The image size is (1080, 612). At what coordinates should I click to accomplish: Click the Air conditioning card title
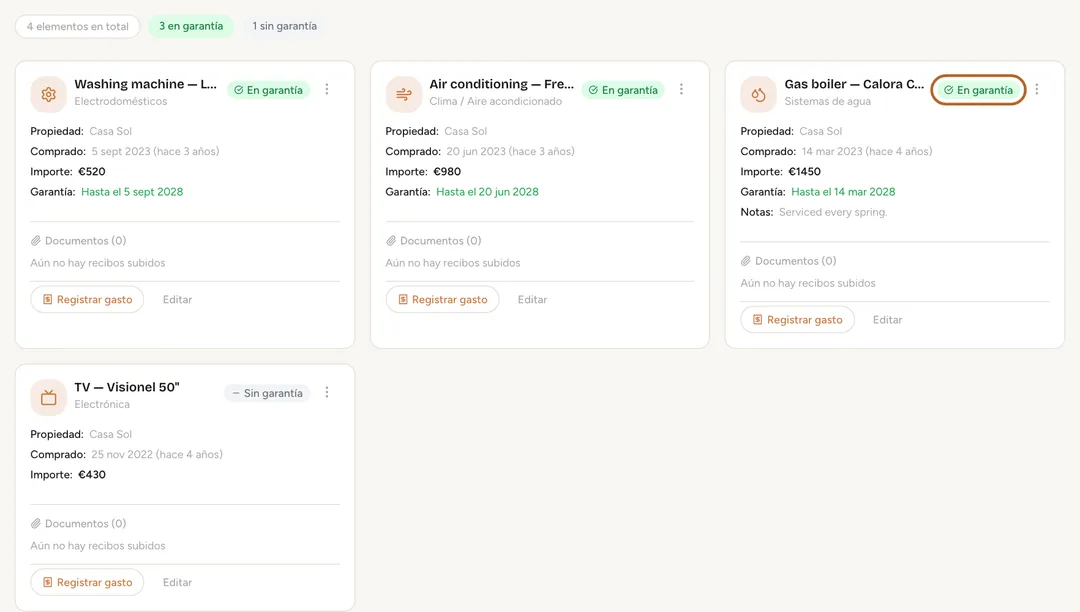click(x=501, y=84)
